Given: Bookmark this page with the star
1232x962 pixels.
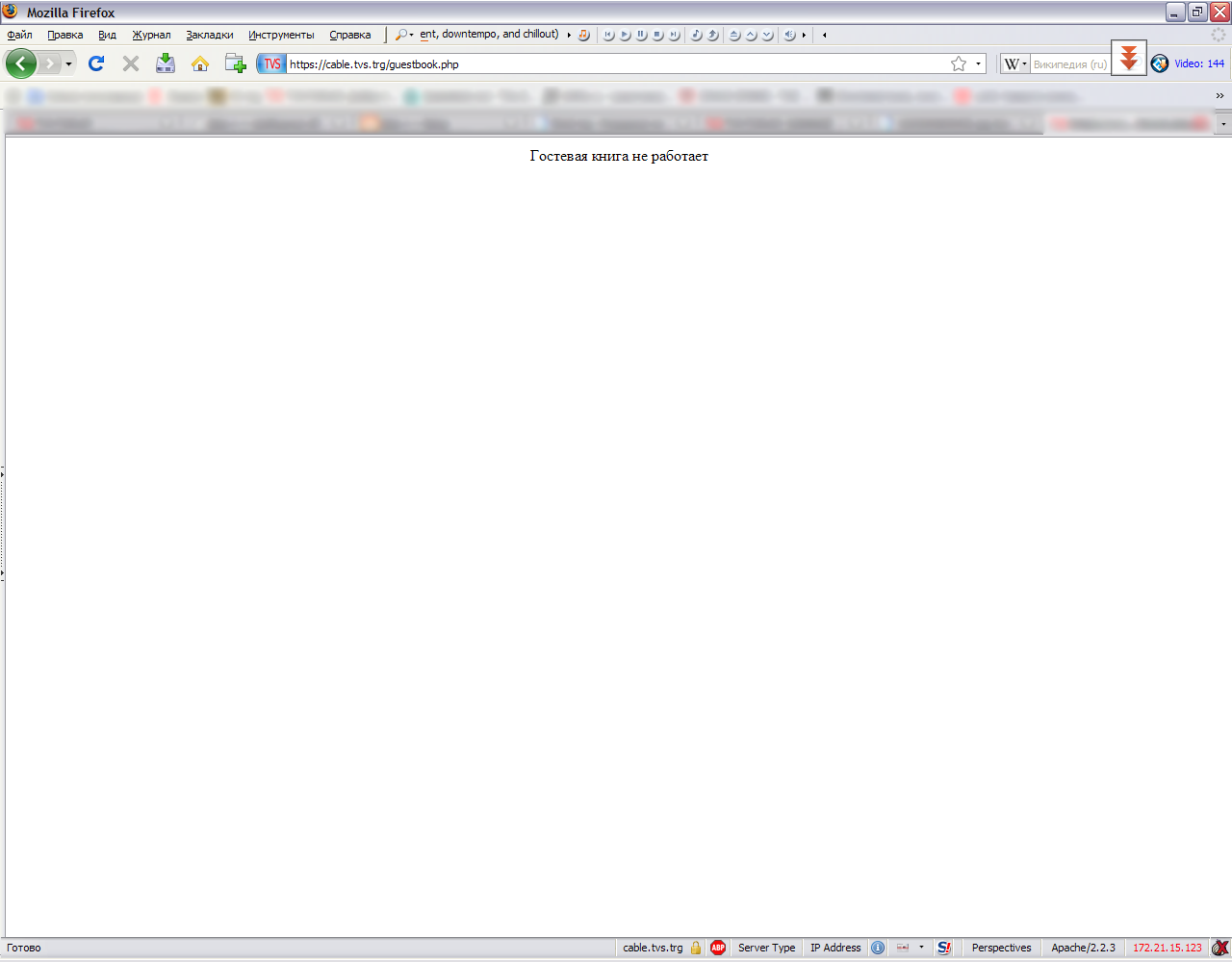Looking at the screenshot, I should [x=959, y=64].
